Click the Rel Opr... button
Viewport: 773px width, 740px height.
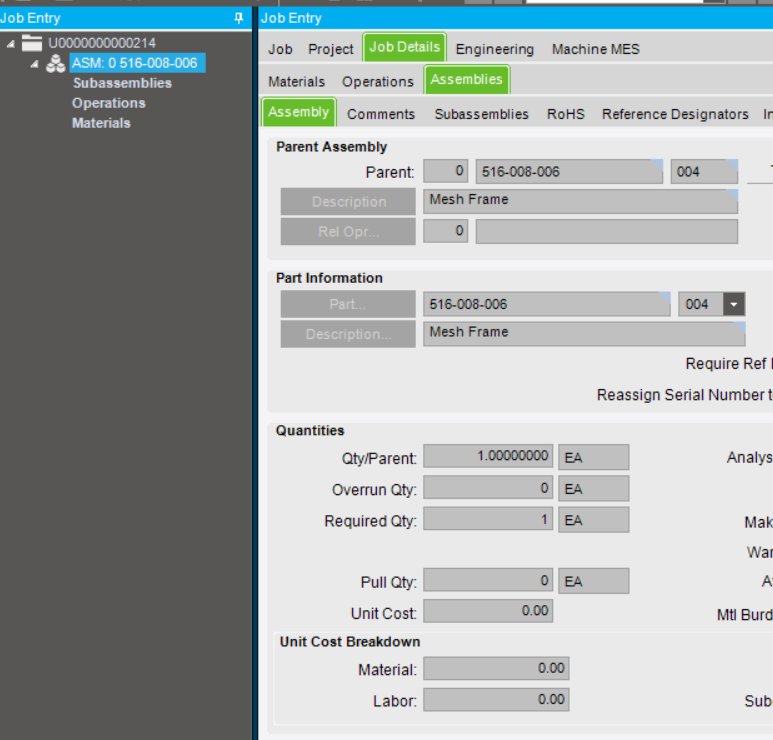347,231
